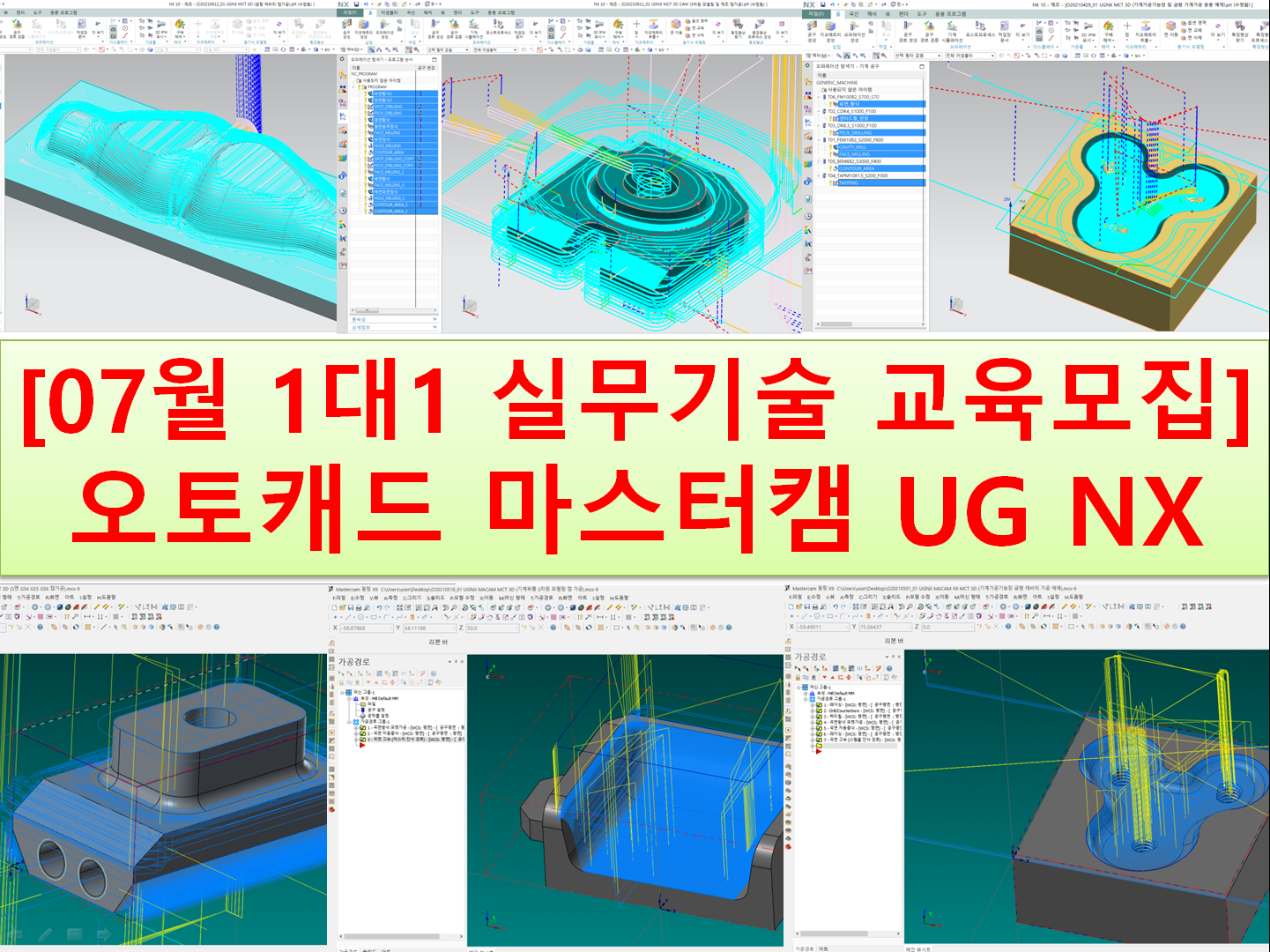Screen dimensions: 1270x952
Task: Collapse T01_FEM10B2_S2000_F800 tool in top-right NX
Action: (x=819, y=140)
